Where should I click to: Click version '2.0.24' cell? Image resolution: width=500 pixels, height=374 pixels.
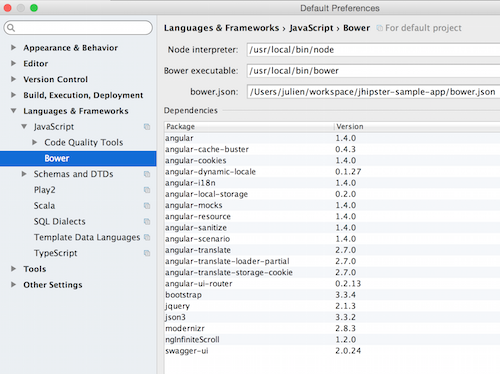coord(348,351)
